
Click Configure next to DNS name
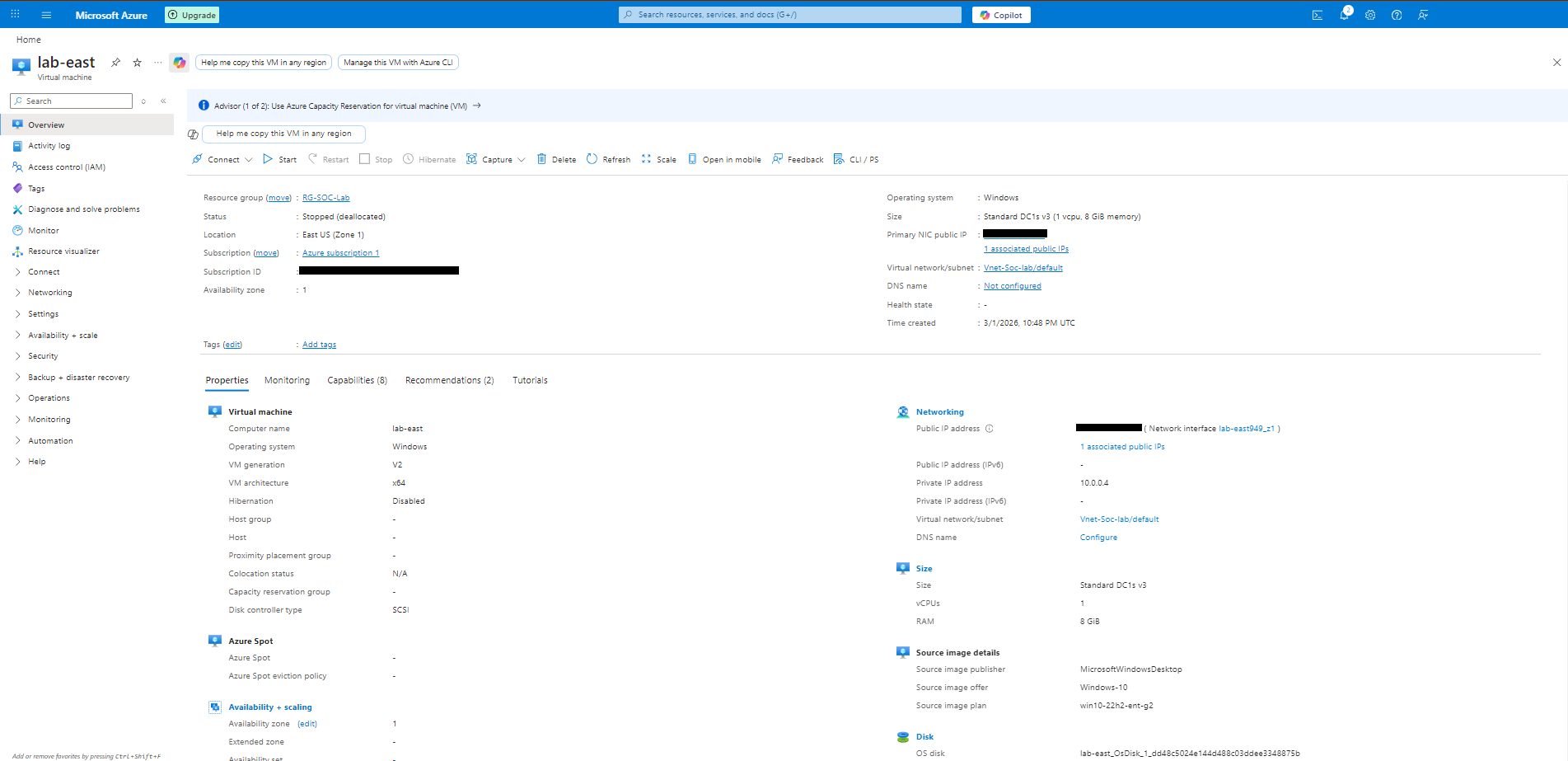1098,538
